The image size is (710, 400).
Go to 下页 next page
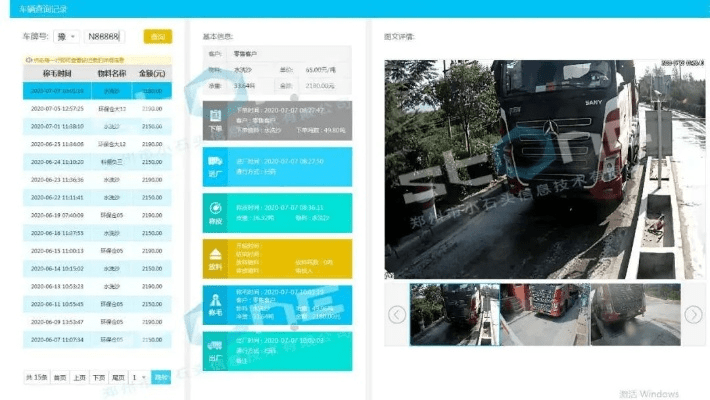[99, 377]
